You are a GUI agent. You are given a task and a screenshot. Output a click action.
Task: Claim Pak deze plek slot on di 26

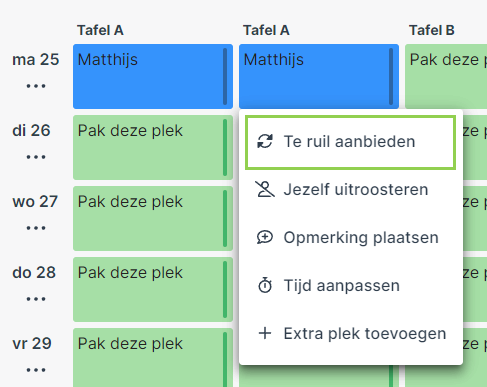[x=153, y=148]
